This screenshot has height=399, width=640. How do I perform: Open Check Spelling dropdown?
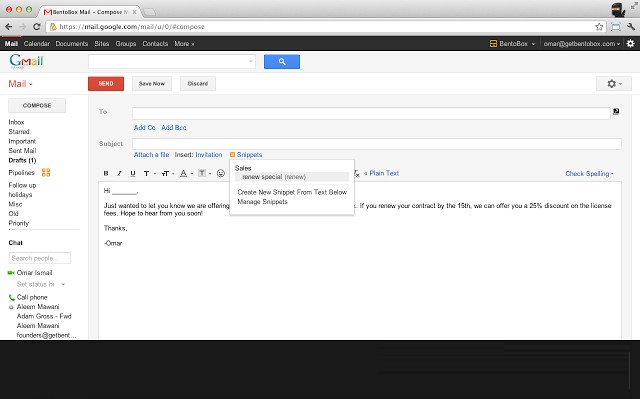coord(589,173)
